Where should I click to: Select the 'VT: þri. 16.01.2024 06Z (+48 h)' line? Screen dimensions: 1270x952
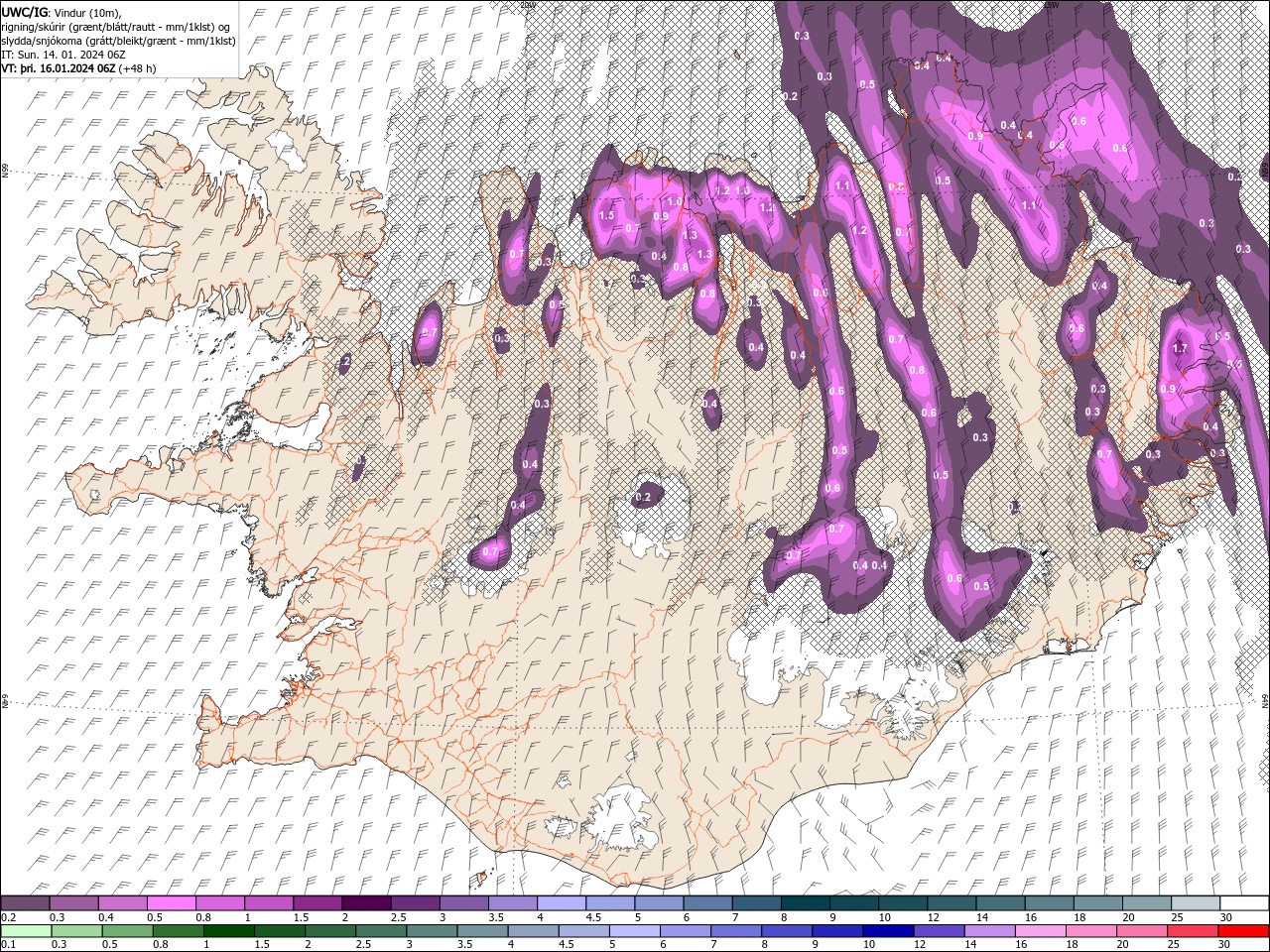[x=78, y=68]
